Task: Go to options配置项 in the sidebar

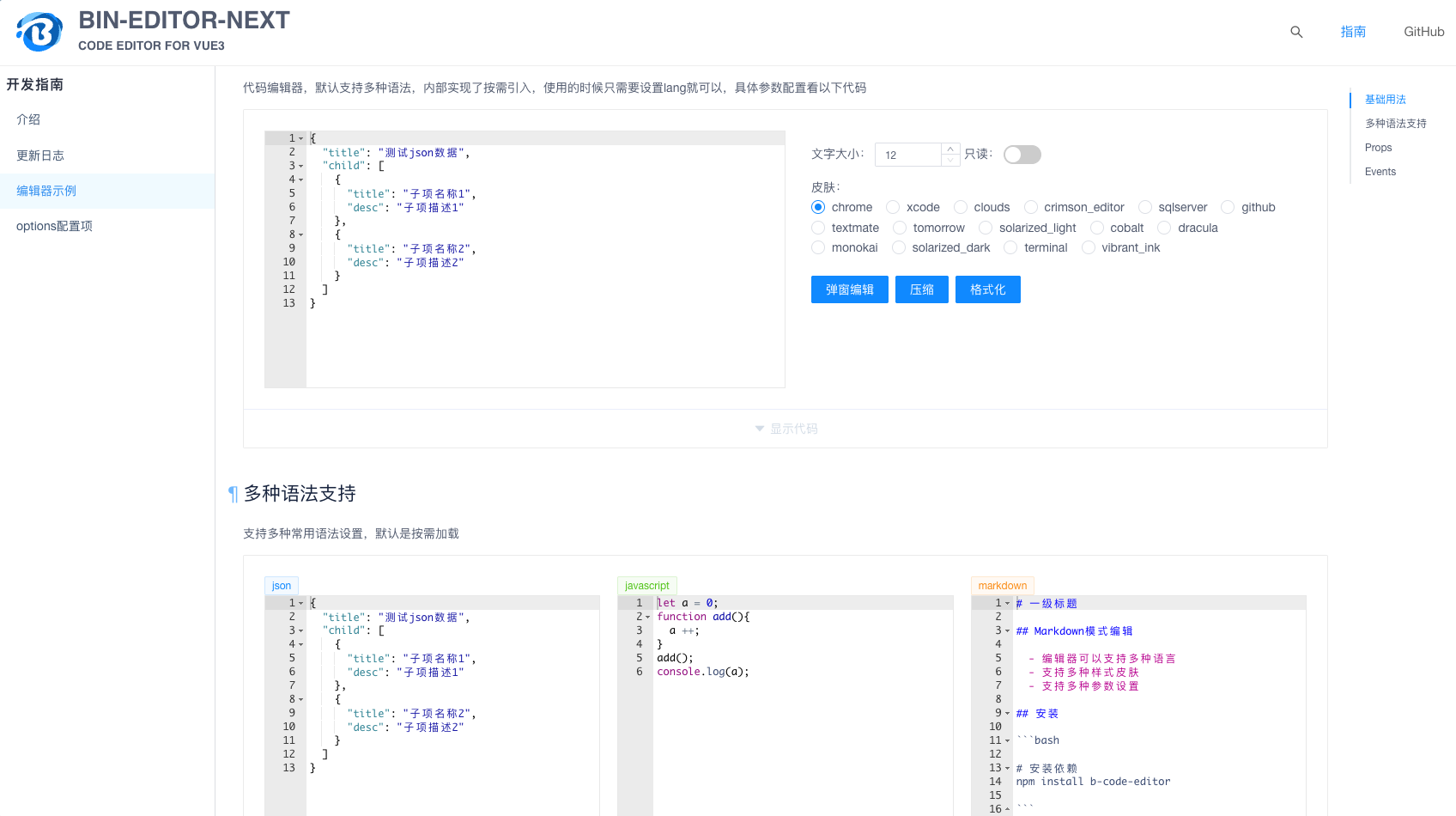Action: (x=54, y=226)
